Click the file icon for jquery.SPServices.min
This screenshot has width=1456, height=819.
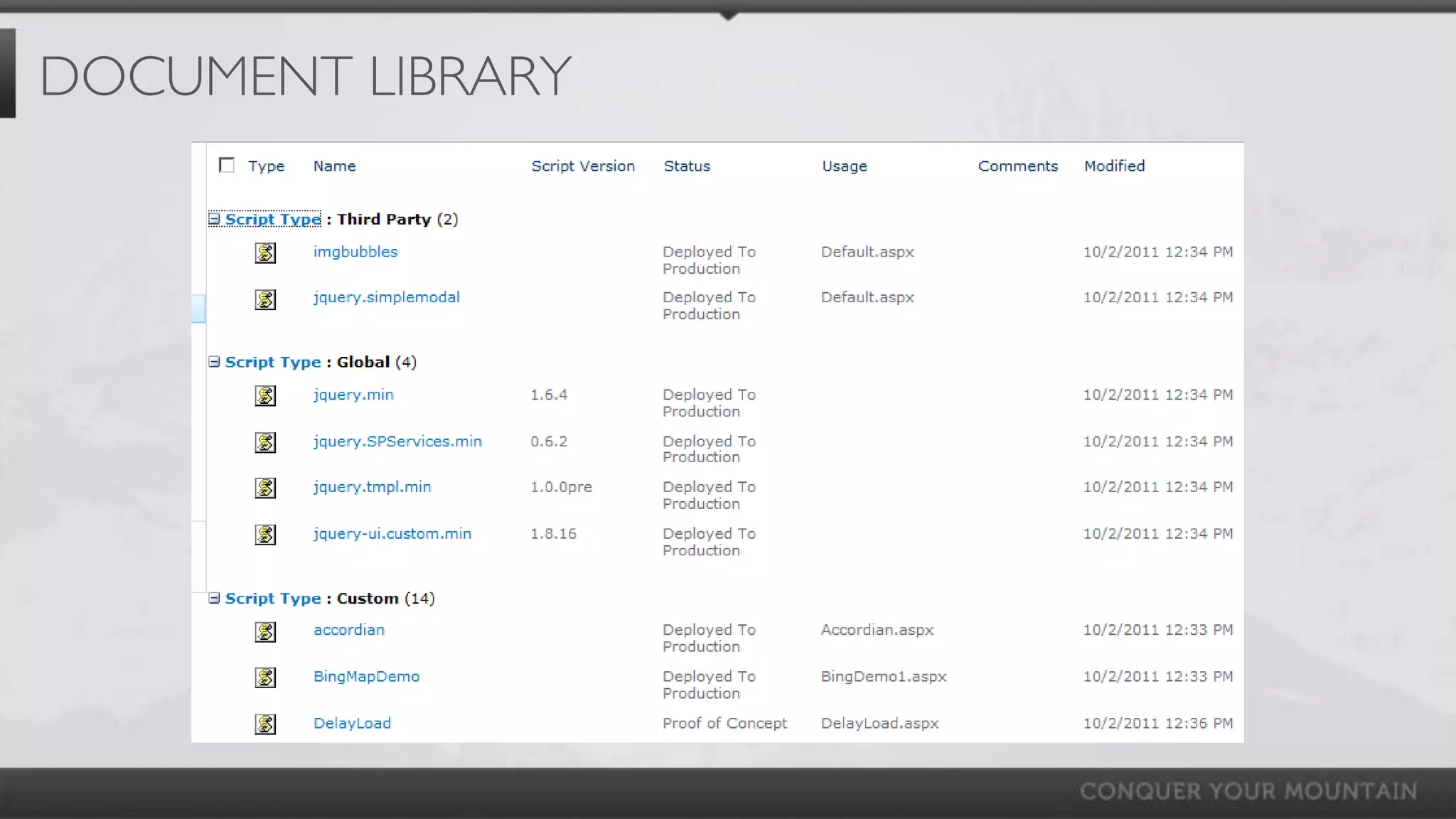pyautogui.click(x=265, y=442)
